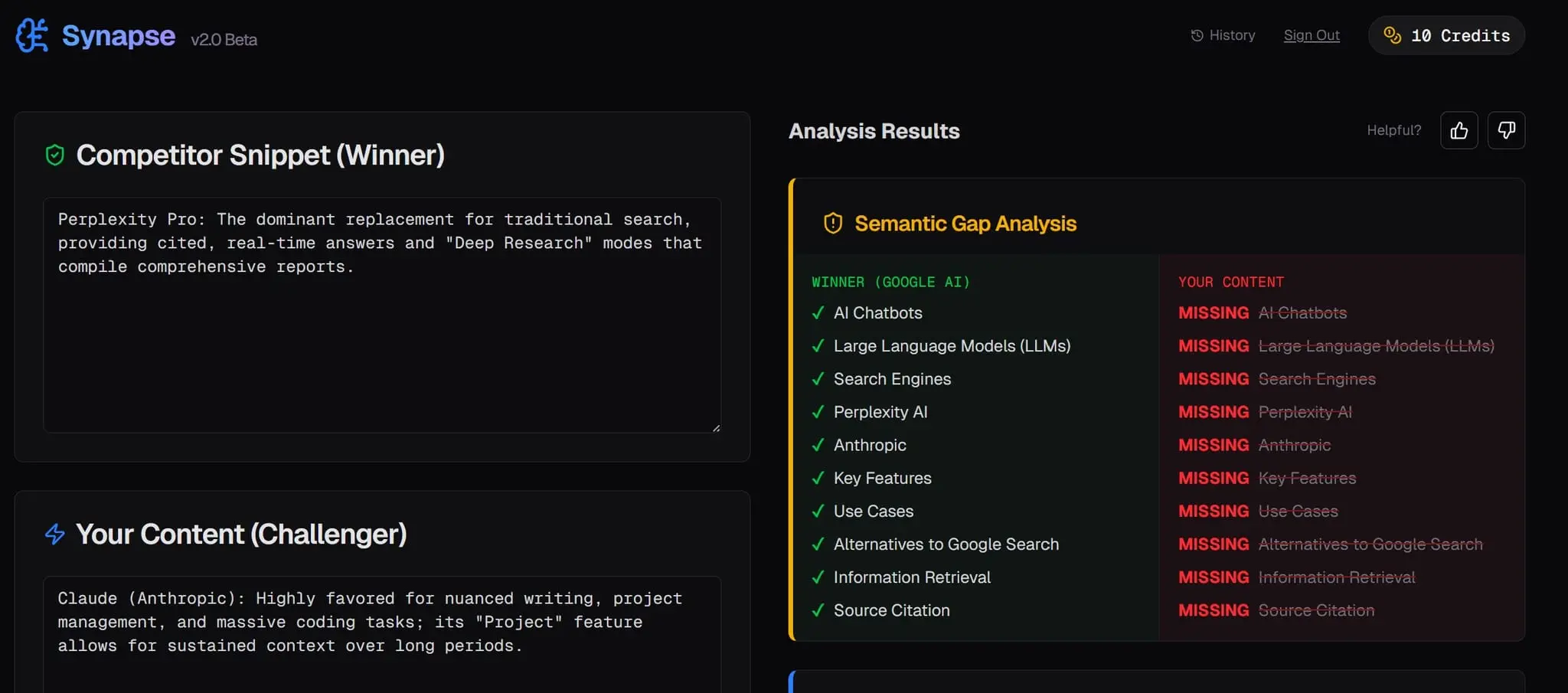
Task: Focus the Your Content text area
Action: pyautogui.click(x=382, y=634)
